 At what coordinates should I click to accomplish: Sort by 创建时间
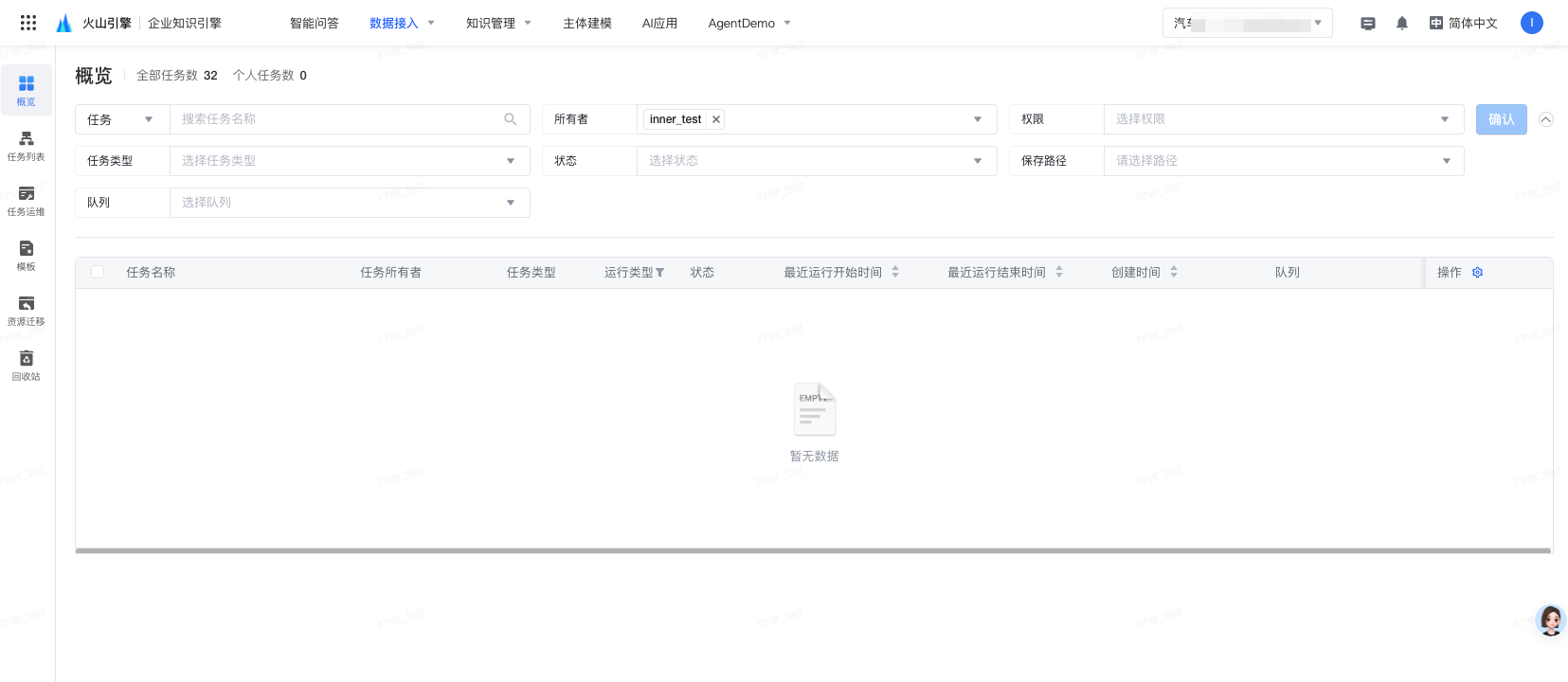click(1174, 272)
